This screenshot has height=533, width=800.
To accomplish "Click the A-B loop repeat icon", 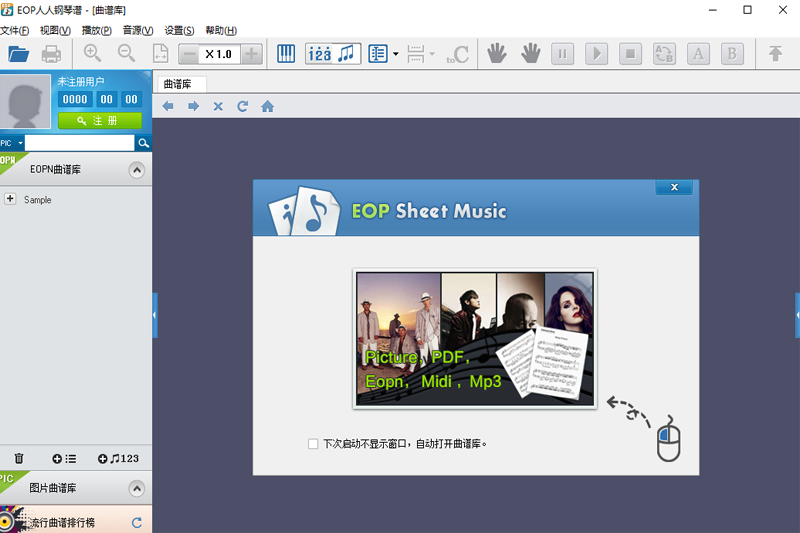I will point(664,54).
